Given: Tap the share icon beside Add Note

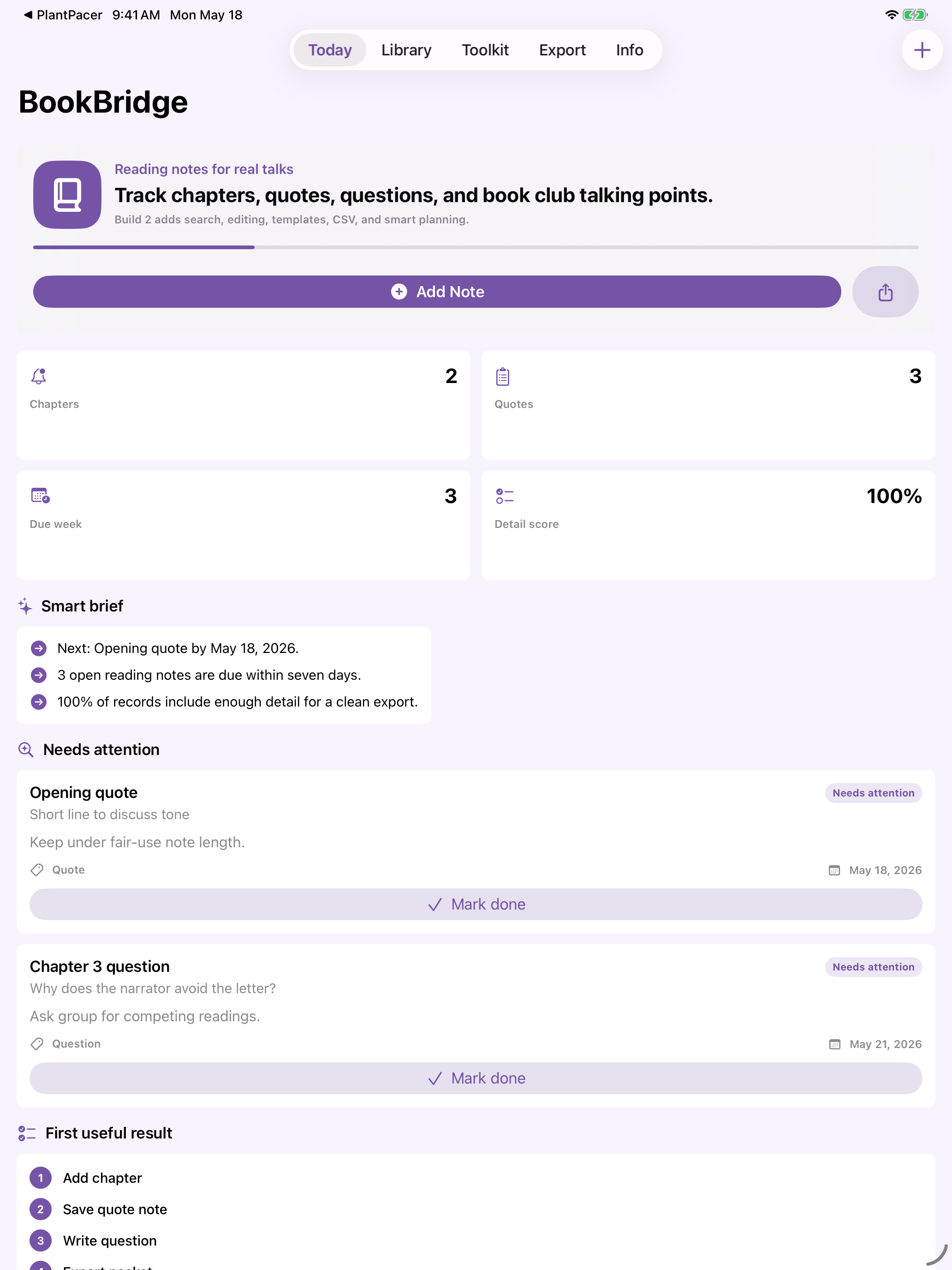Looking at the screenshot, I should pos(885,292).
